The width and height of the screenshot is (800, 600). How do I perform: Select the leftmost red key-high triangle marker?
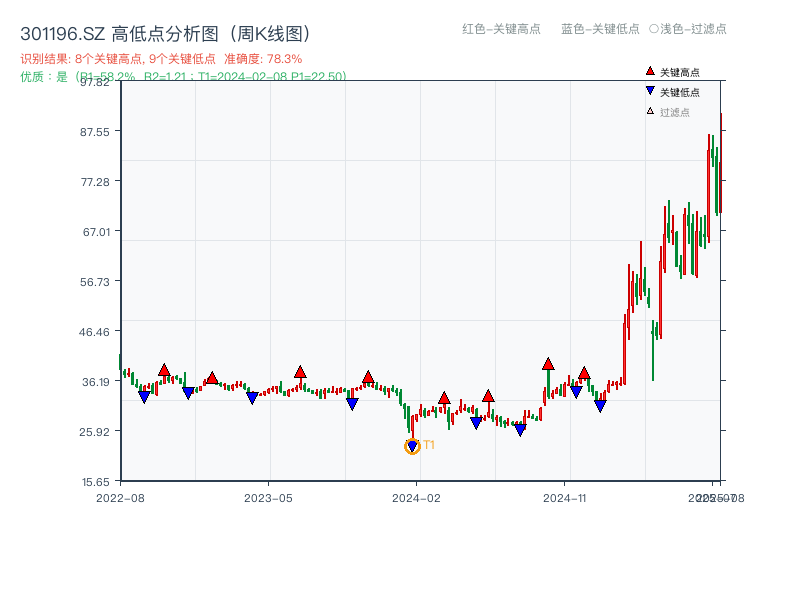coord(164,370)
